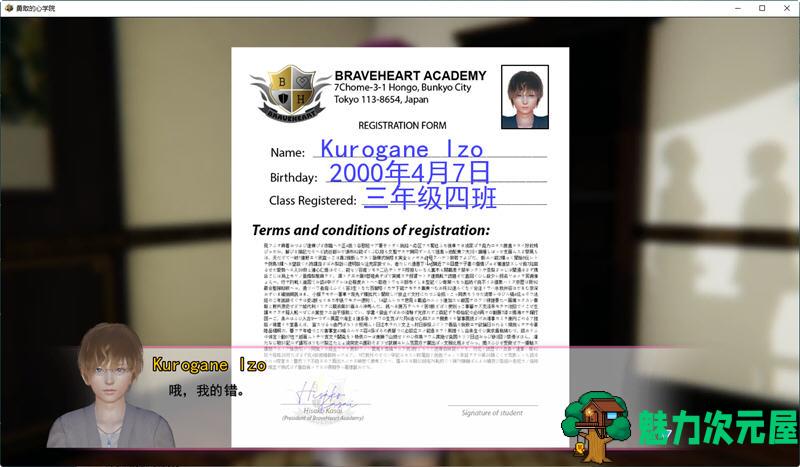Click the 'BRAVEHEART ACADEMY' heading text
Viewport: 800px width, 467px height.
click(x=410, y=76)
